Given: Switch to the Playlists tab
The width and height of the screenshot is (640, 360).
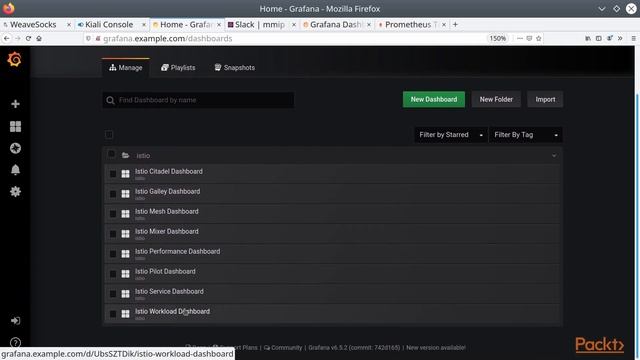Looking at the screenshot, I should (178, 68).
